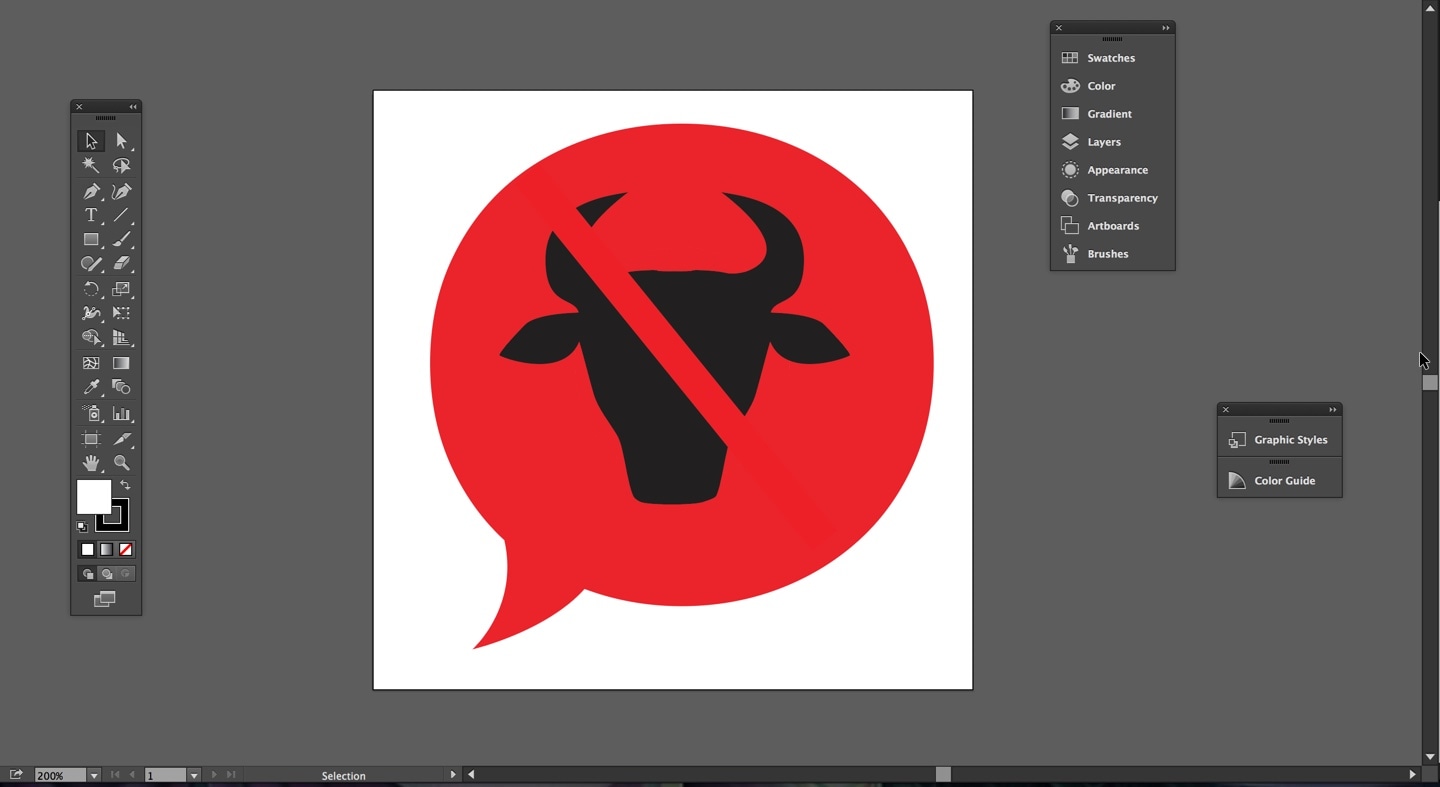Expand the Graphic Styles panel dock
The image size is (1440, 787).
coord(1332,410)
